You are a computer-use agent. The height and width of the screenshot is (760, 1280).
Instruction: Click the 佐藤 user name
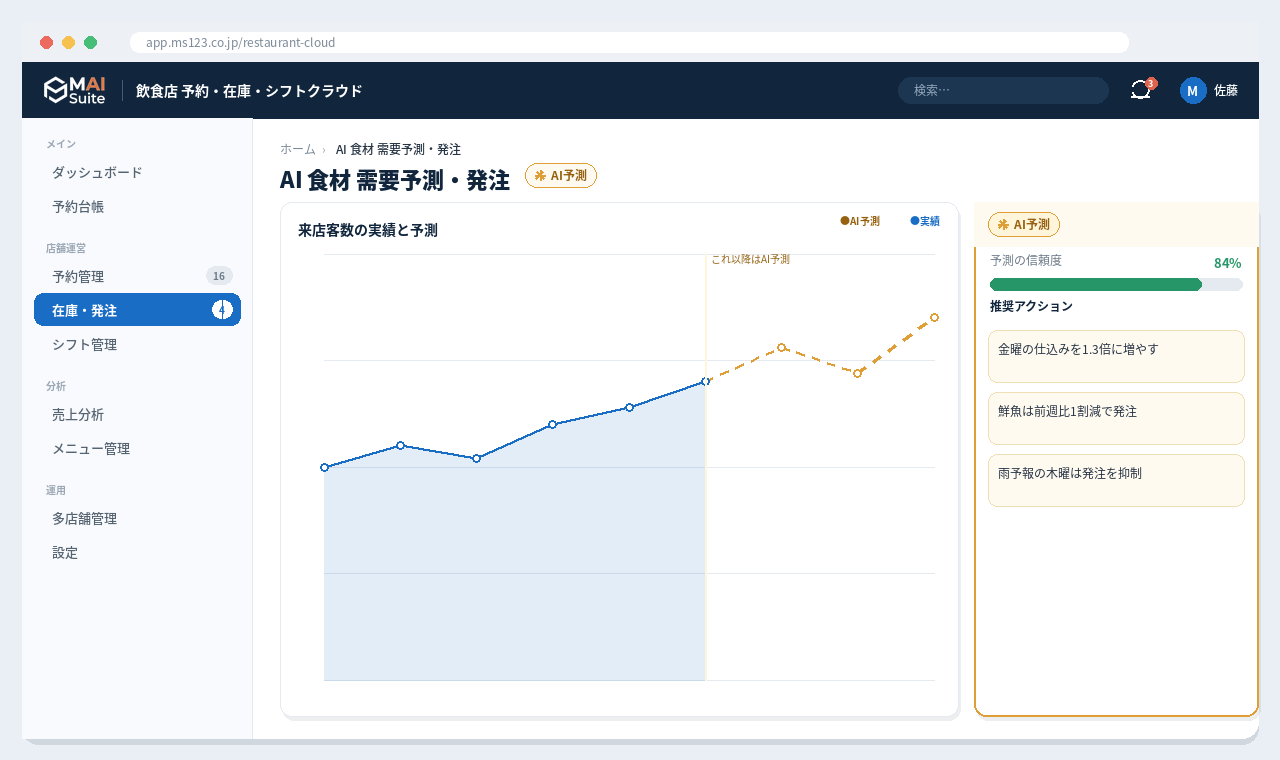coord(1226,90)
